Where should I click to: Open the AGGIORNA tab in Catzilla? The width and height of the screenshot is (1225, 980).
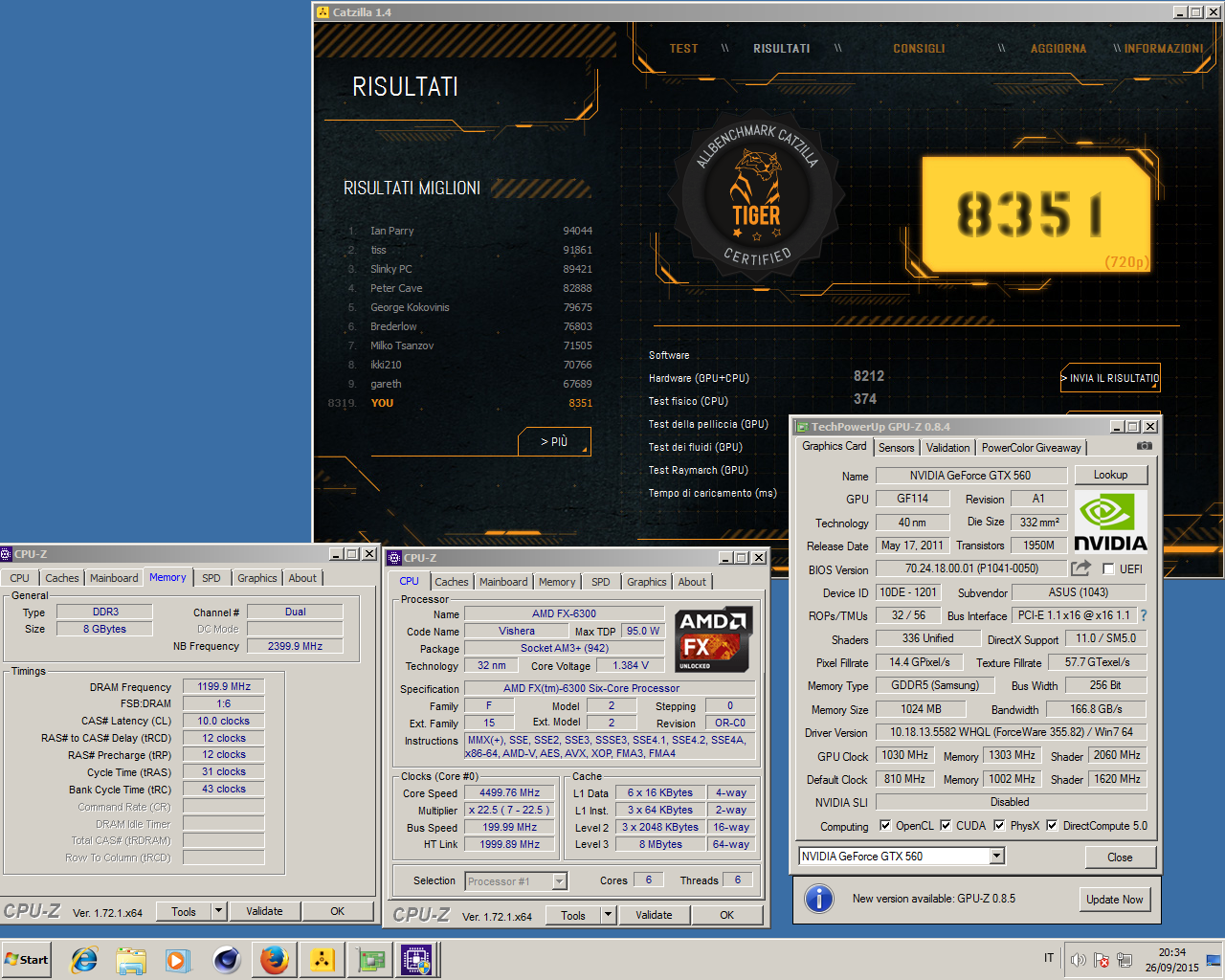pos(1058,49)
